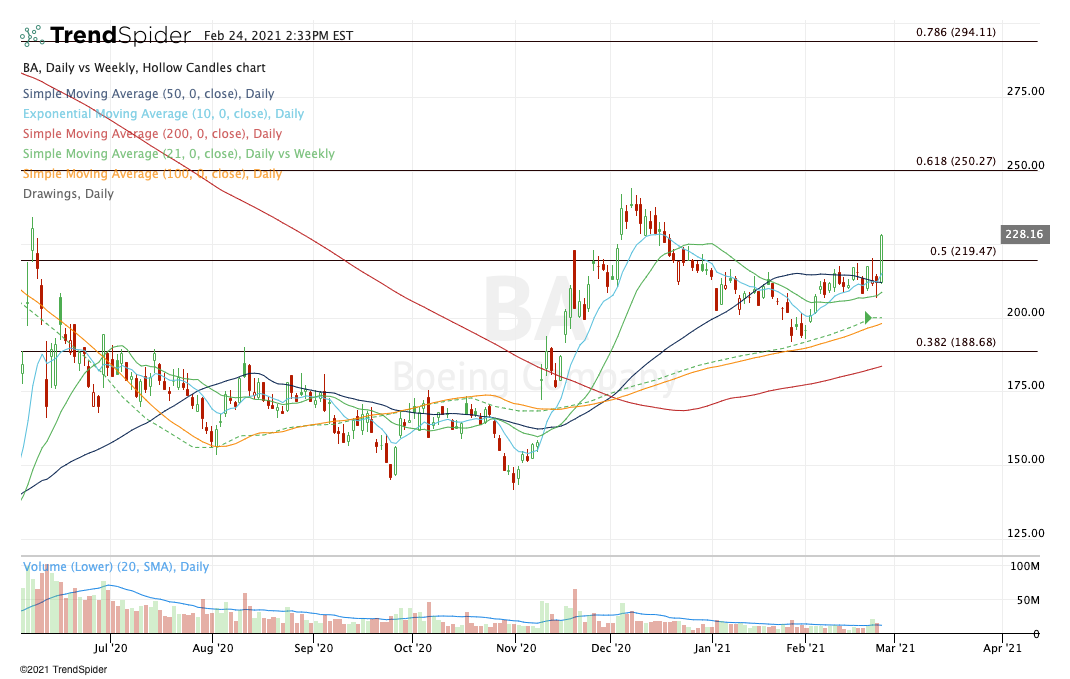Select the Simple Moving Average 50 legend
This screenshot has width=1070, height=679.
pyautogui.click(x=148, y=93)
